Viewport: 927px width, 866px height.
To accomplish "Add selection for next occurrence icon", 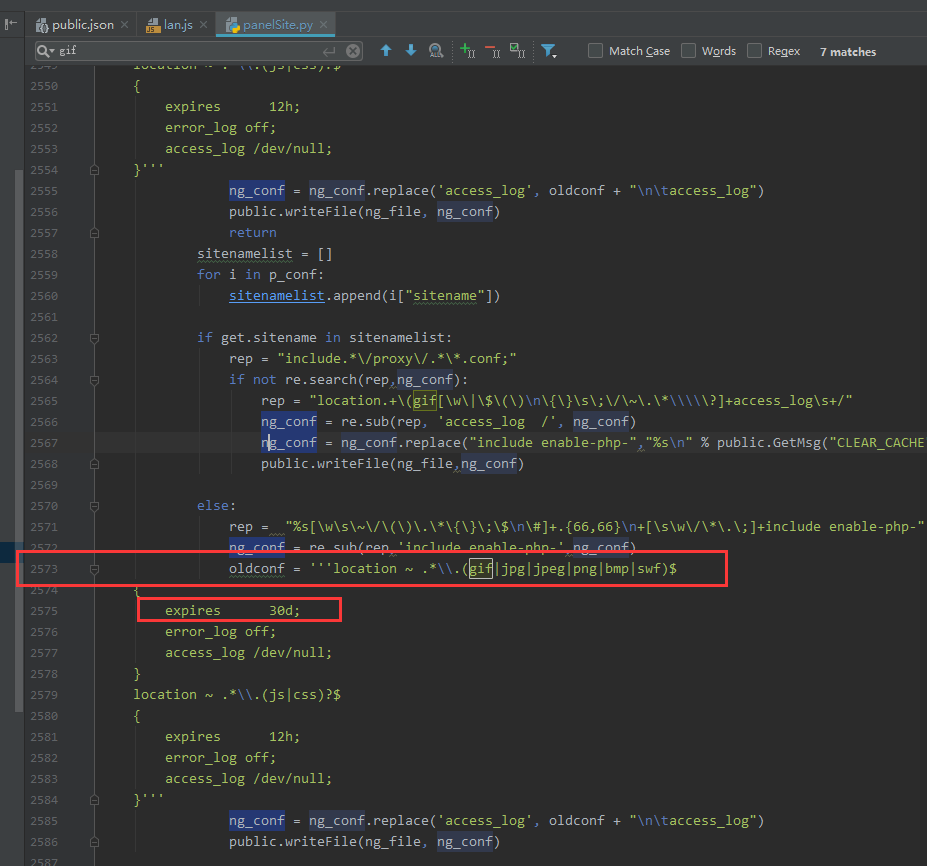I will pos(467,51).
